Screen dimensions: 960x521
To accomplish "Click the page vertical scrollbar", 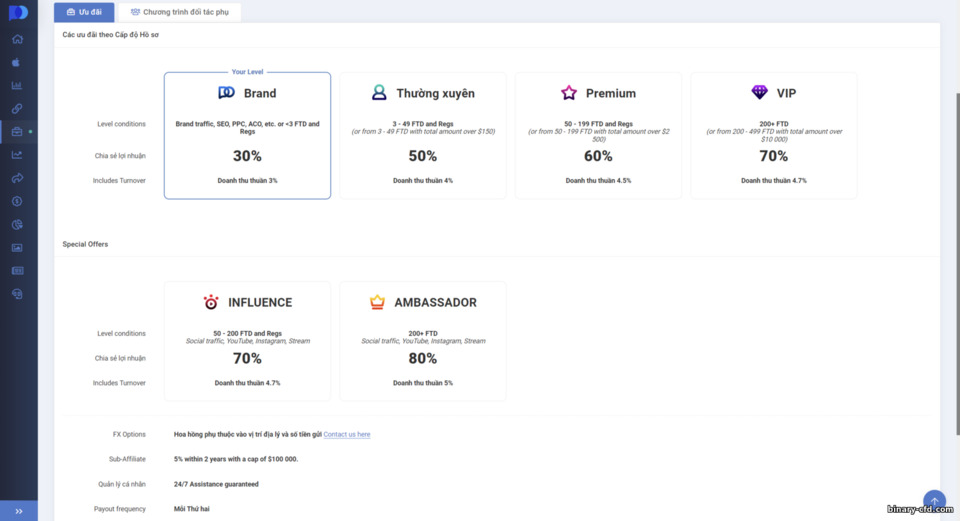I will coord(957,263).
